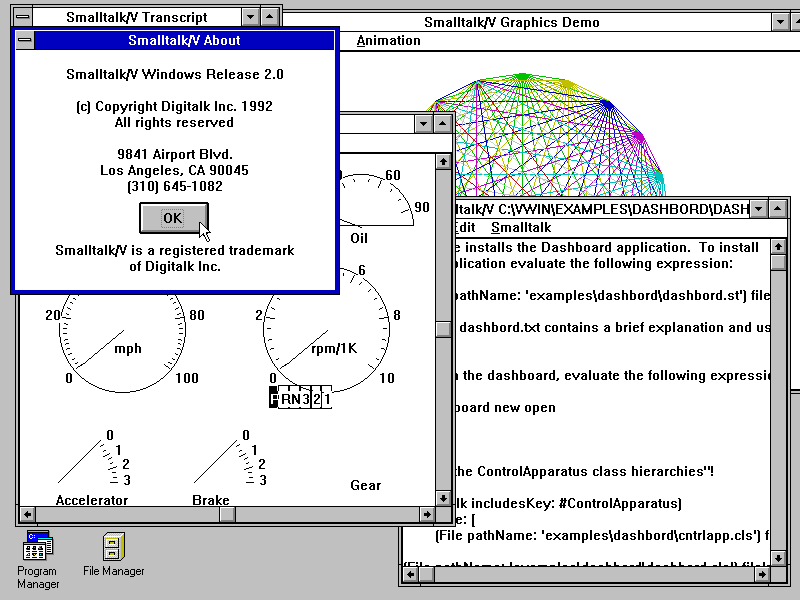The height and width of the screenshot is (600, 800).
Task: Select gear 1 on the gear selector
Action: click(x=327, y=397)
